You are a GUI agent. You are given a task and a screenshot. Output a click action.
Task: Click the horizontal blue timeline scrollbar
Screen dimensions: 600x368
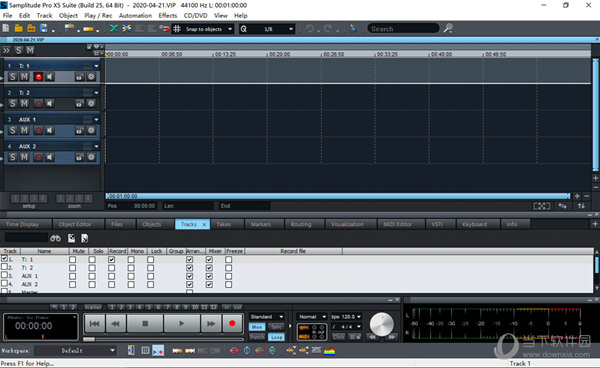tap(338, 196)
